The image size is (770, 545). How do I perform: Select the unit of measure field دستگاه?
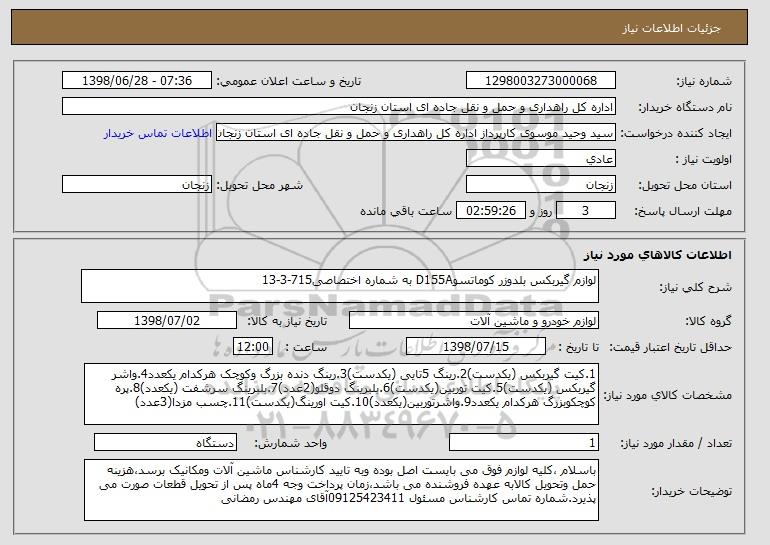[165, 442]
